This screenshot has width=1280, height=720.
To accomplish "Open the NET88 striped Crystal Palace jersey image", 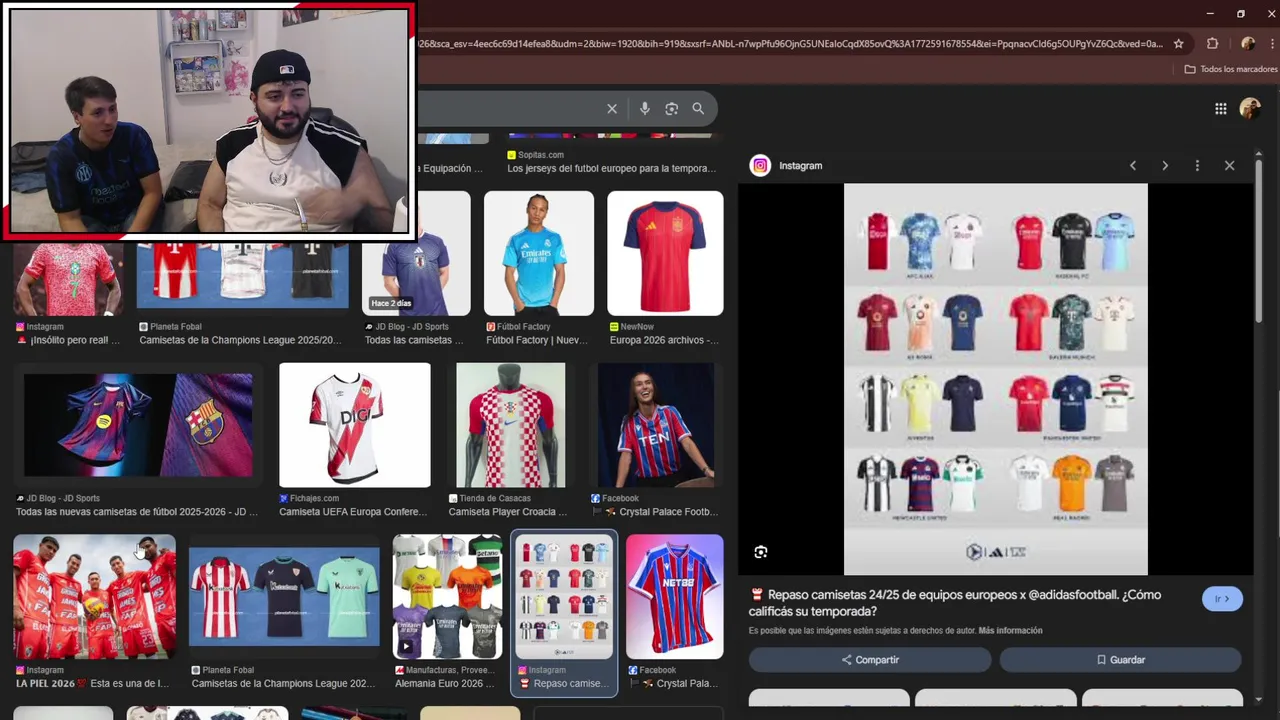I will [x=674, y=597].
